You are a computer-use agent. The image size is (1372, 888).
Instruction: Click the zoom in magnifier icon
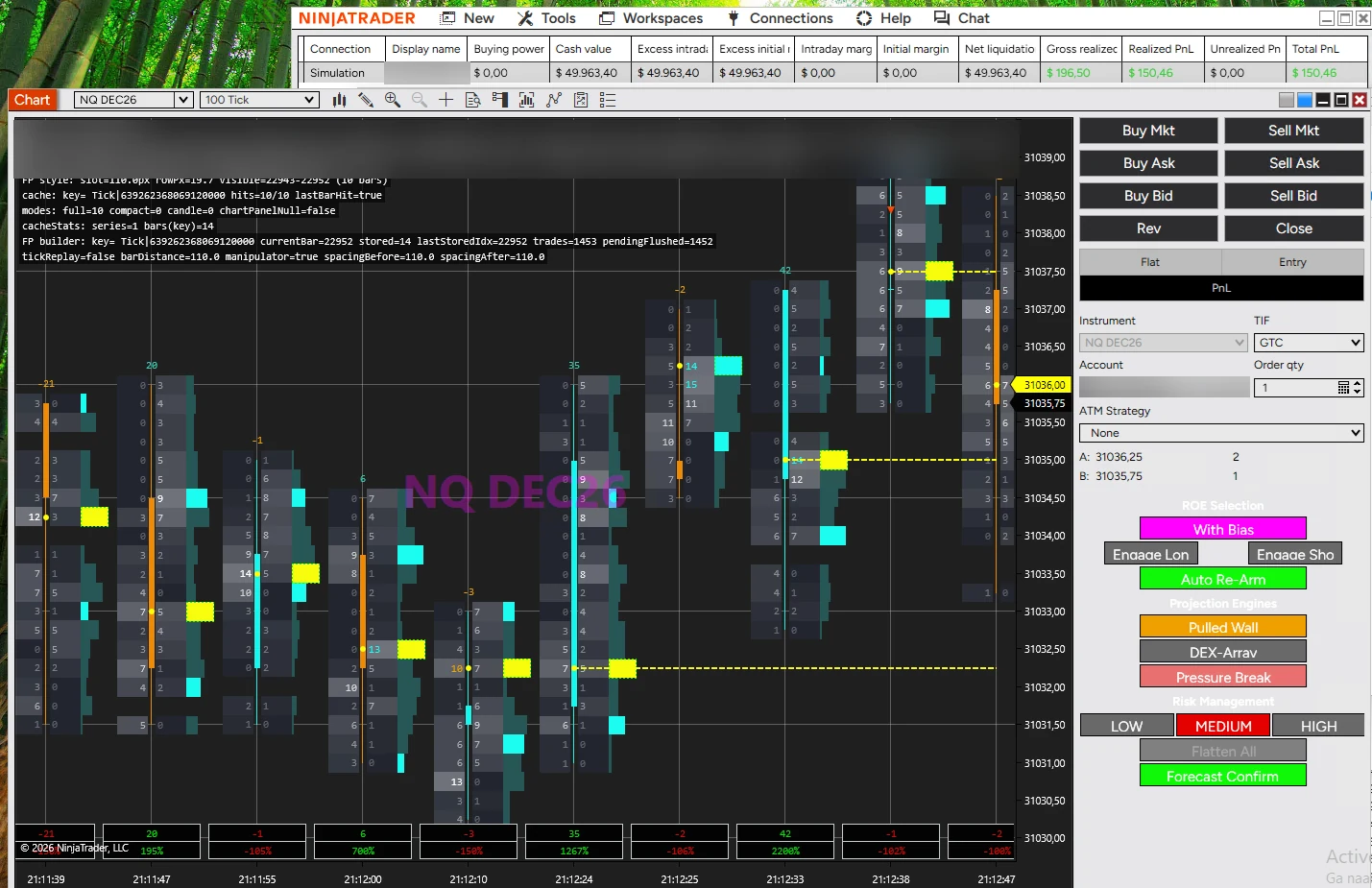point(393,100)
